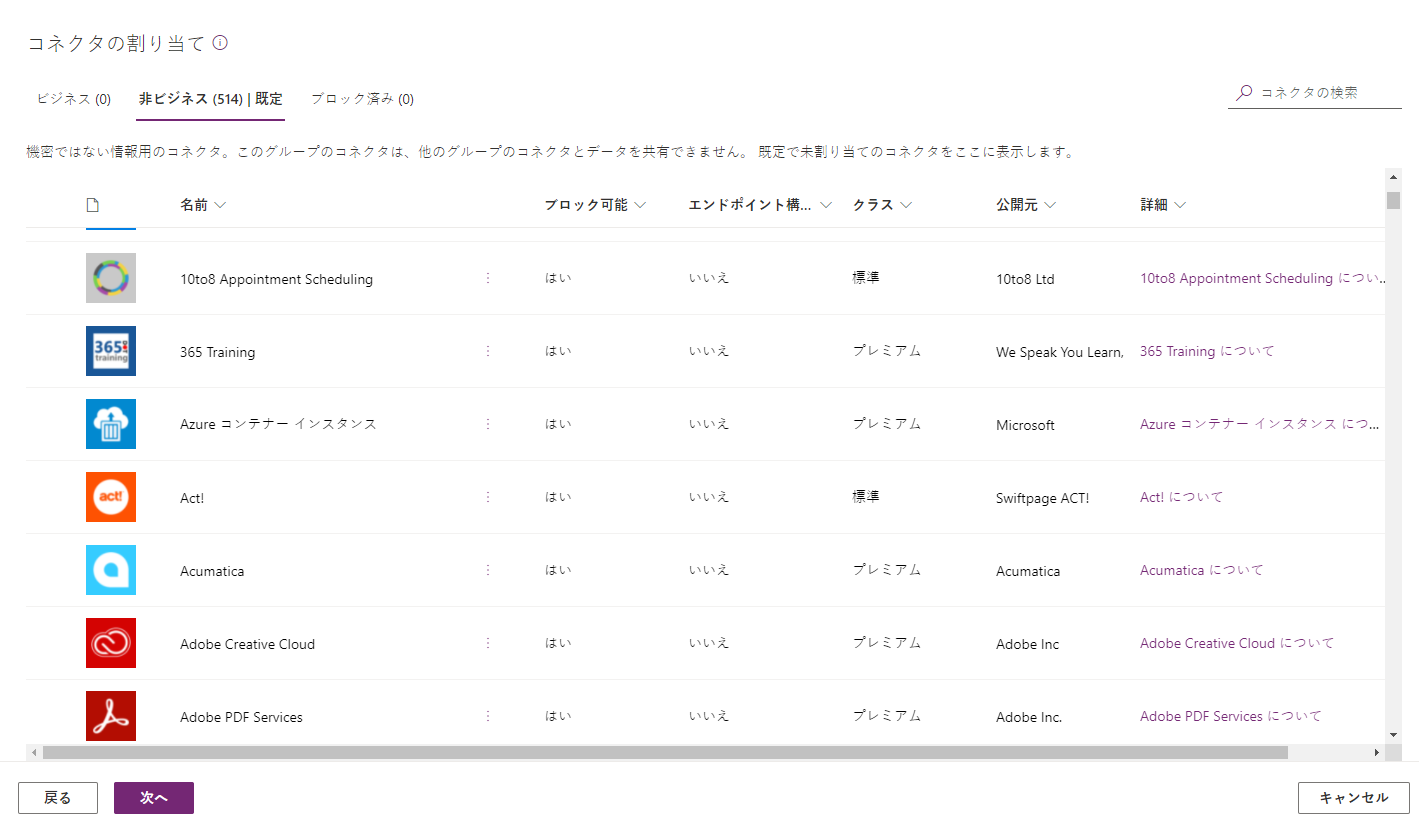Open the Adobe PDF Services について link
Image resolution: width=1419 pixels, height=825 pixels.
[x=1231, y=716]
